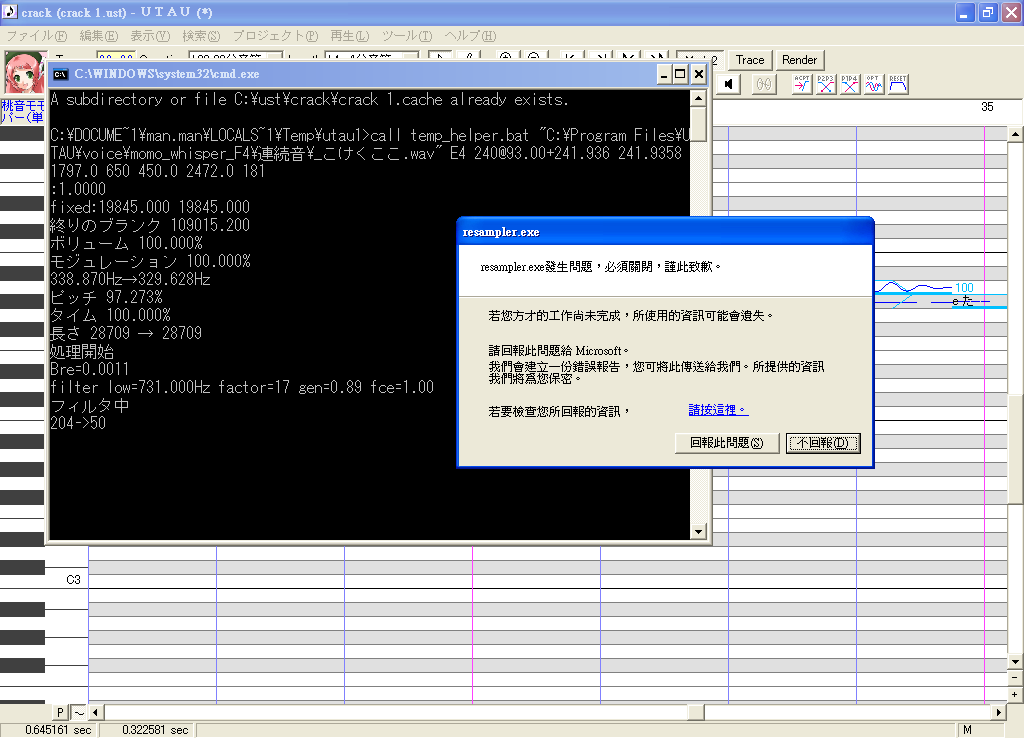
Task: Click the Render button
Action: pyautogui.click(x=799, y=60)
